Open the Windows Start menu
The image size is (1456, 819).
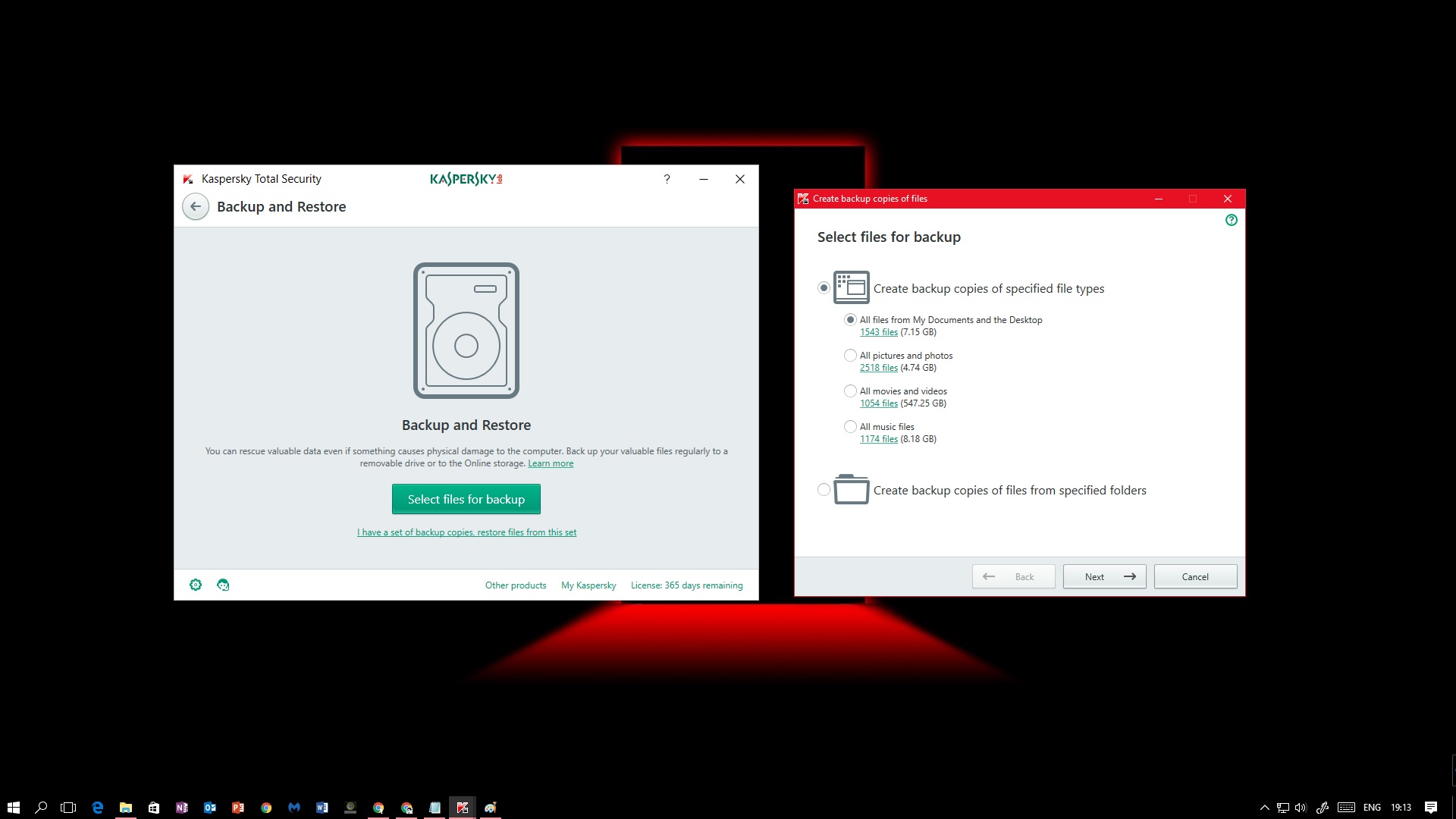13,808
